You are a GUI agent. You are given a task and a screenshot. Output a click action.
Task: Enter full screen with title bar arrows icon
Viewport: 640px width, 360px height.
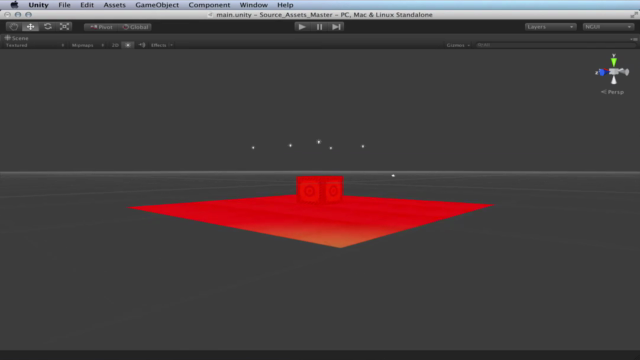click(x=633, y=15)
